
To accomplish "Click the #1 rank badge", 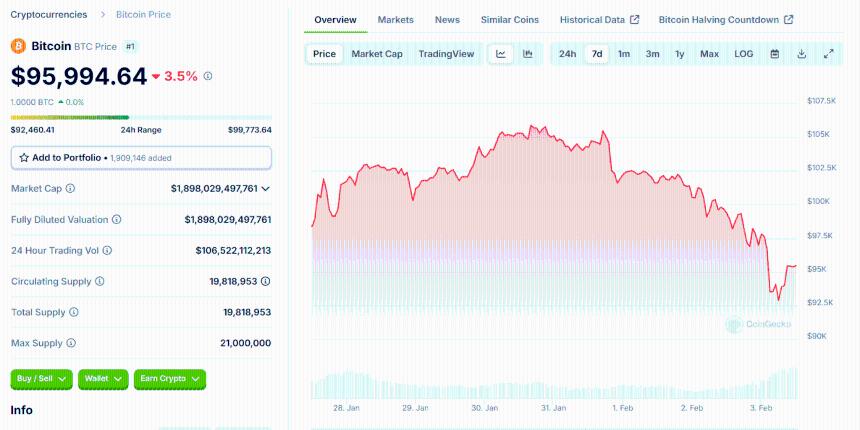I will (x=130, y=47).
